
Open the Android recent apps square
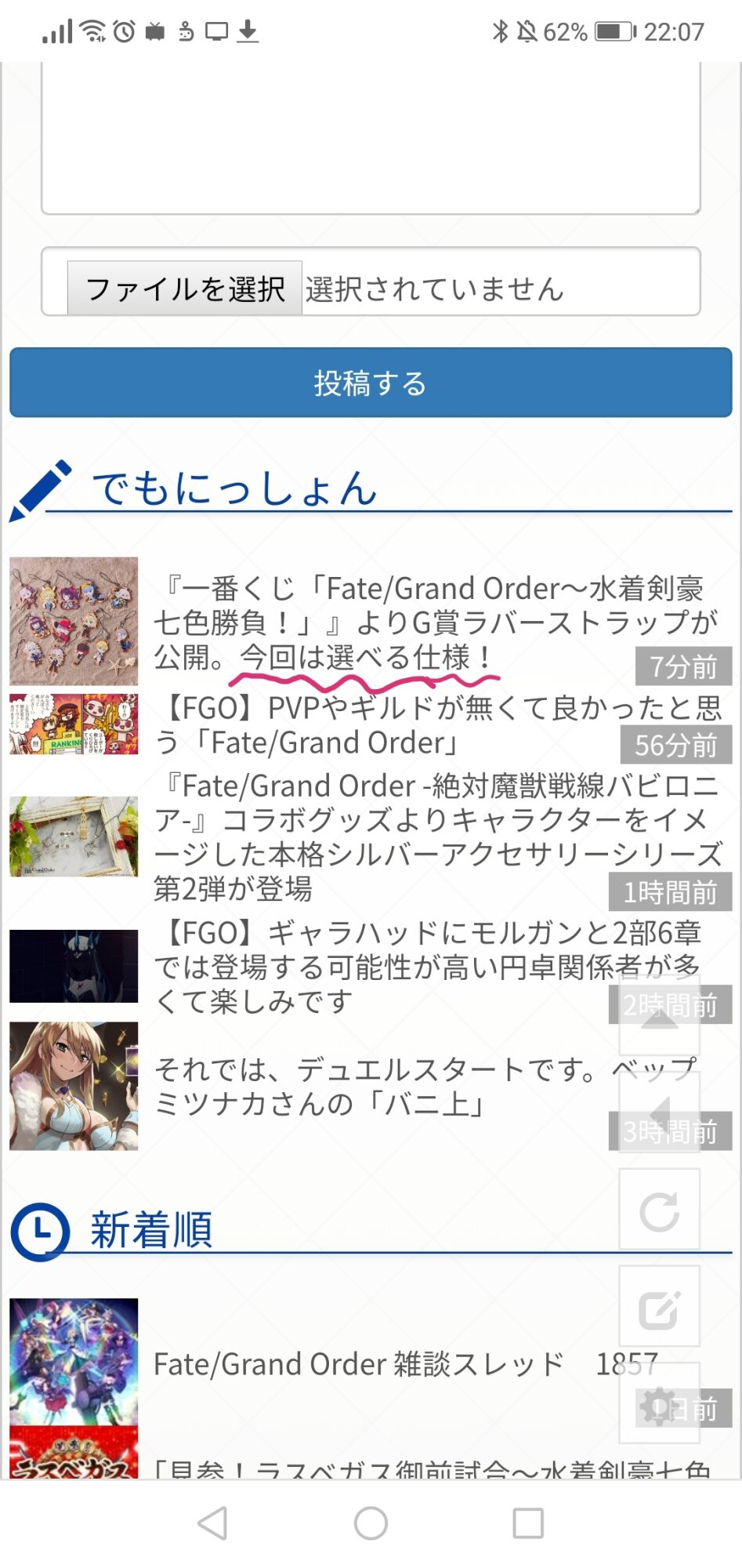[528, 1523]
